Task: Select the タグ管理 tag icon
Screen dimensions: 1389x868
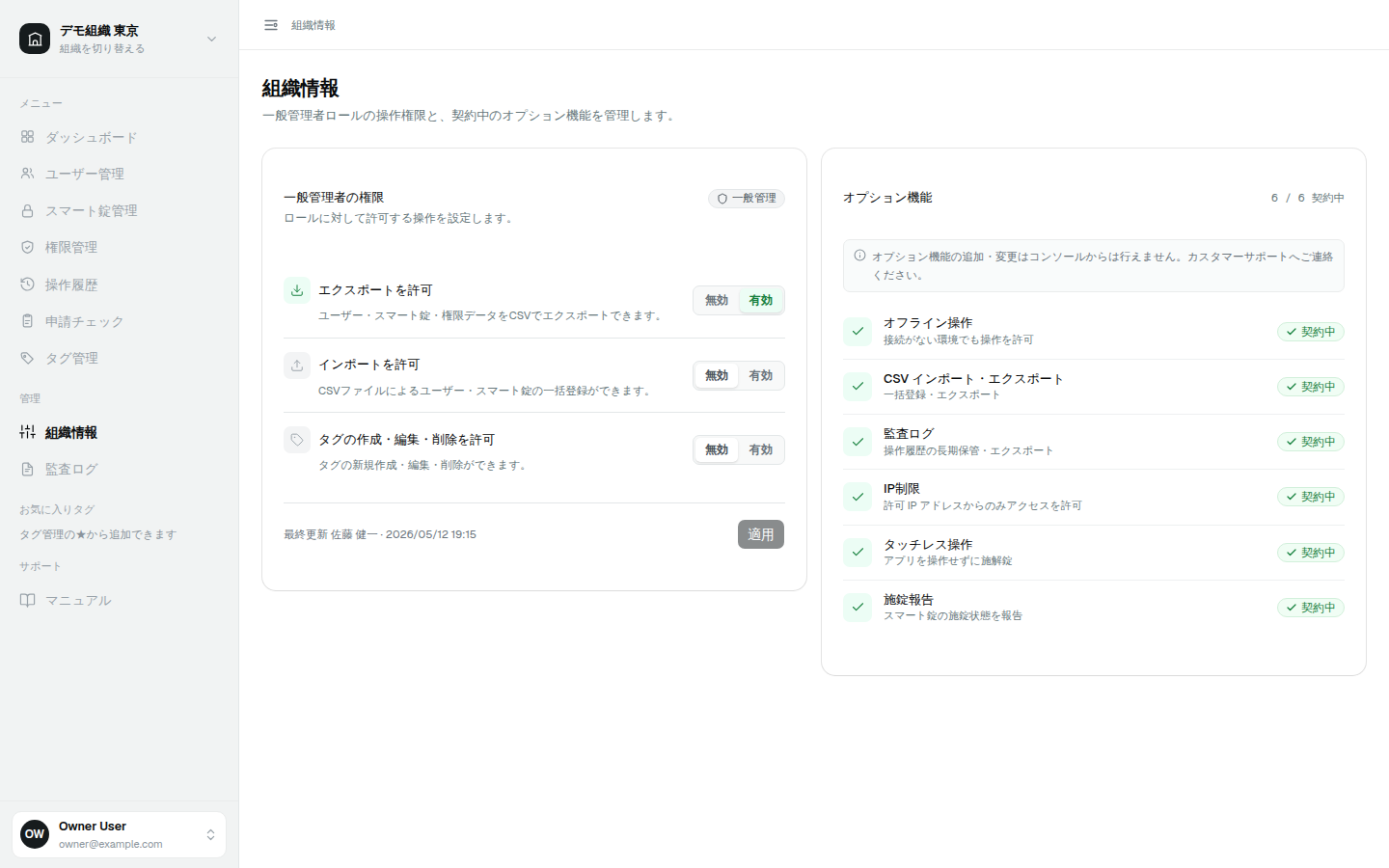Action: pos(27,358)
